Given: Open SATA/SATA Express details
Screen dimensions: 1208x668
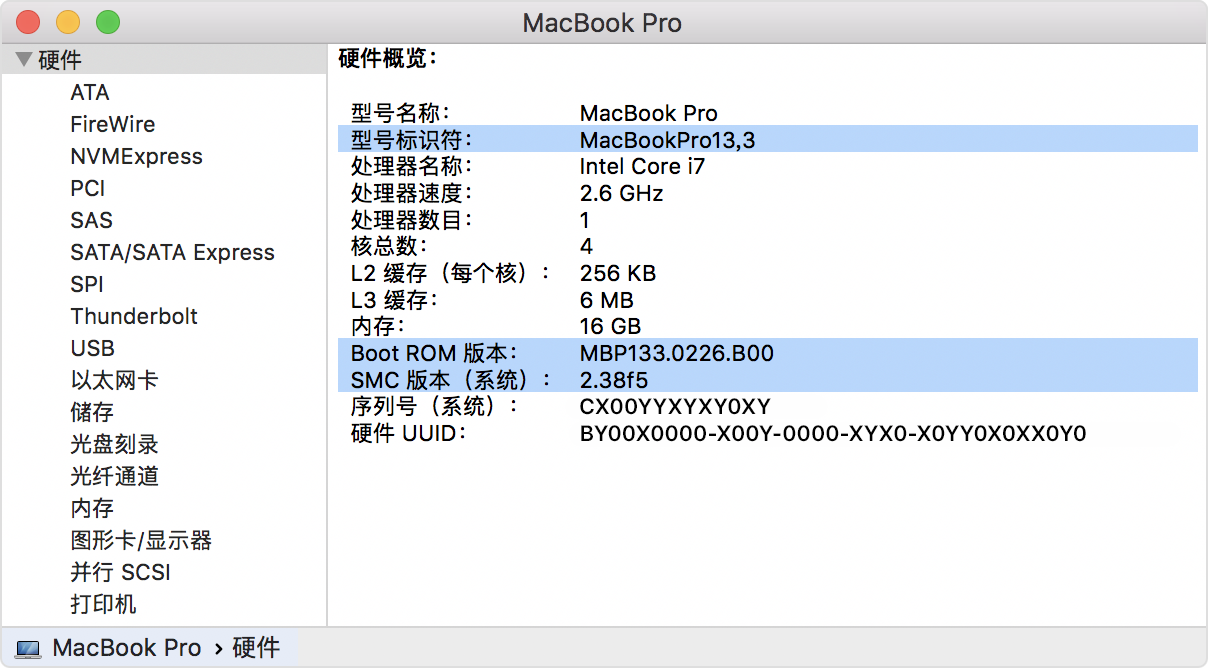Looking at the screenshot, I should 172,252.
